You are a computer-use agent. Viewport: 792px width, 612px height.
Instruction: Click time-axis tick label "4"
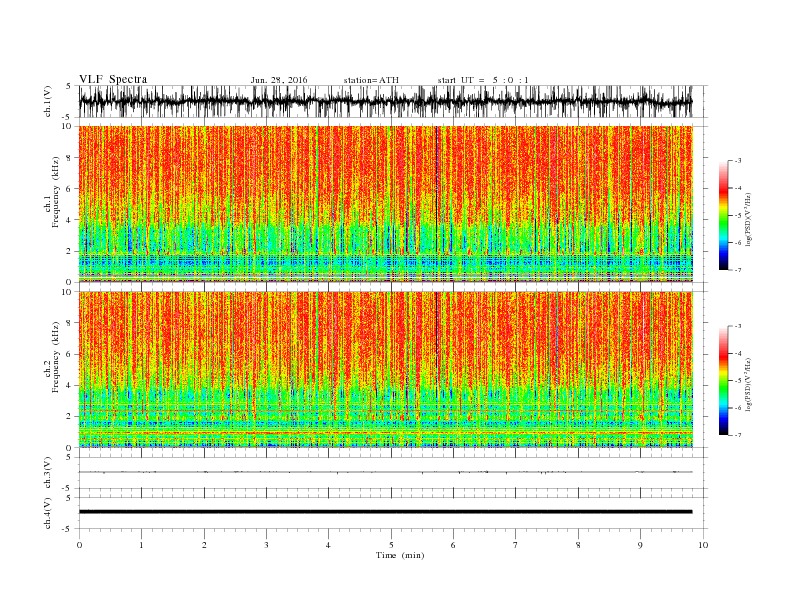pos(328,545)
